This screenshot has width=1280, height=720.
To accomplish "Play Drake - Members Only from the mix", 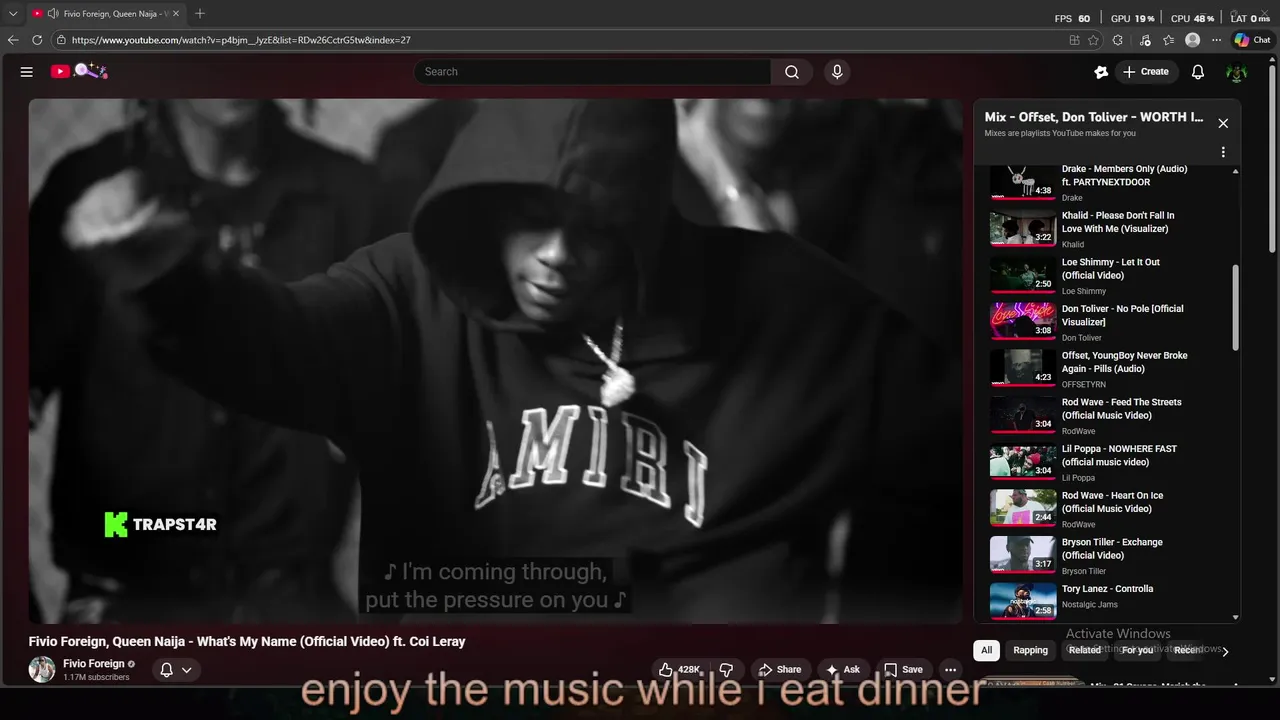I will tap(1105, 183).
